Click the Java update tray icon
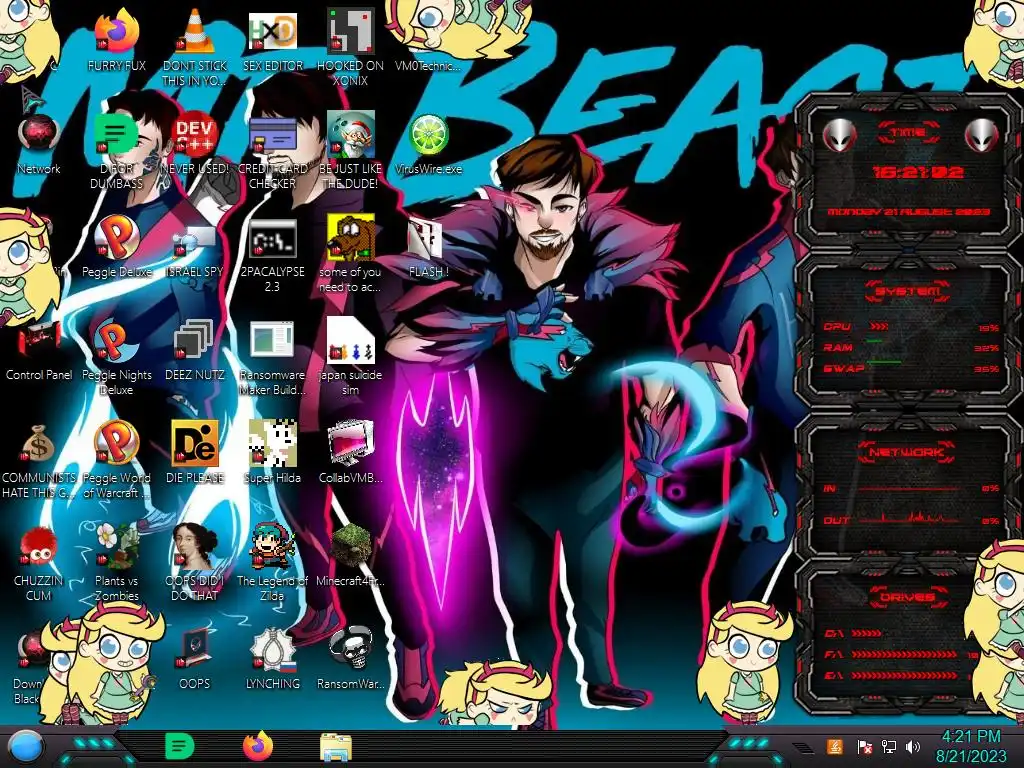 [x=835, y=746]
